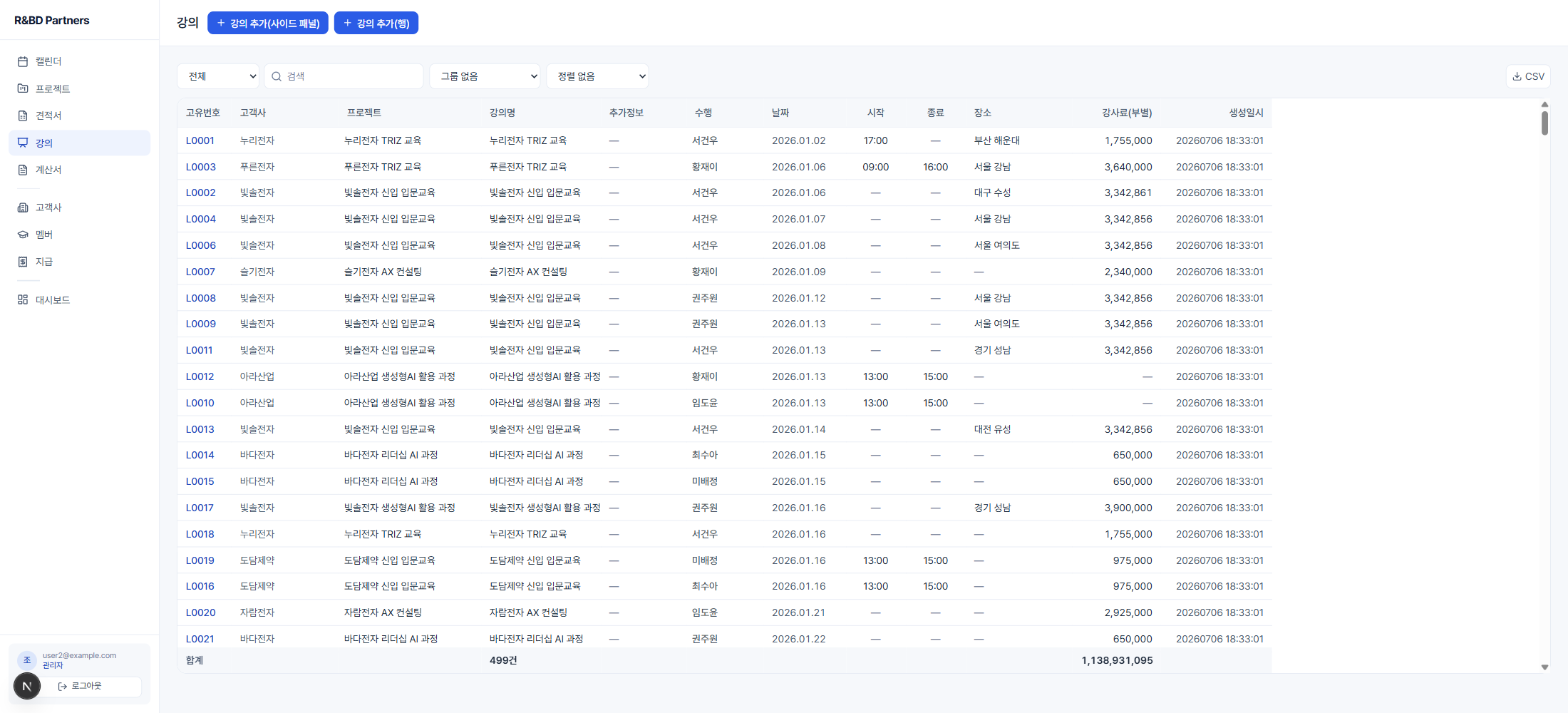The width and height of the screenshot is (1568, 713).
Task: Click the magnifier icon in the search box
Action: point(277,76)
